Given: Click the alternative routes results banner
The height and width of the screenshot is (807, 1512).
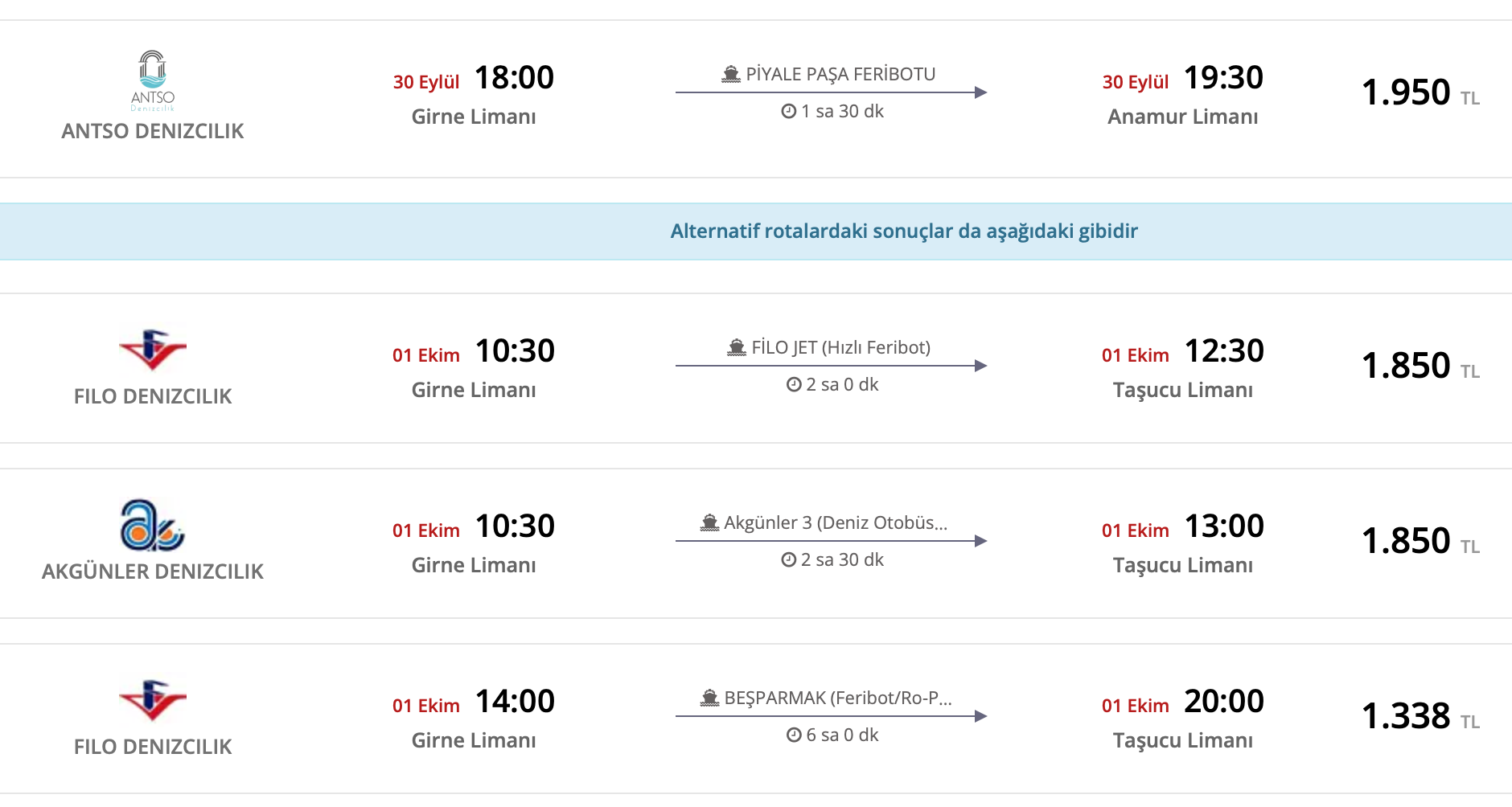Looking at the screenshot, I should [904, 231].
